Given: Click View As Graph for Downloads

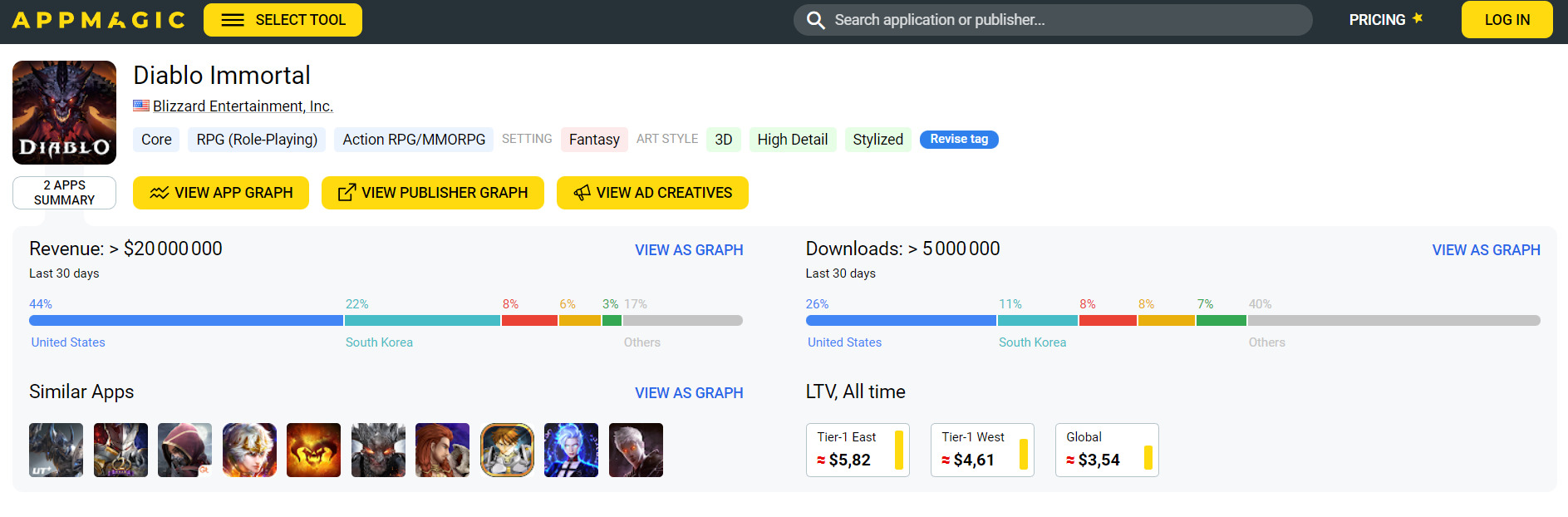Looking at the screenshot, I should 1486,250.
